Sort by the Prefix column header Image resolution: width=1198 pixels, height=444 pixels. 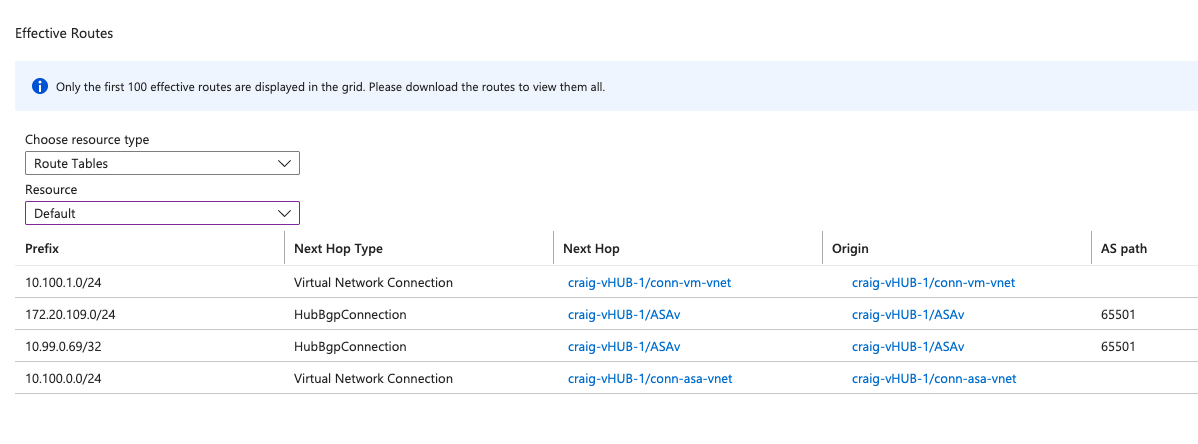point(44,249)
